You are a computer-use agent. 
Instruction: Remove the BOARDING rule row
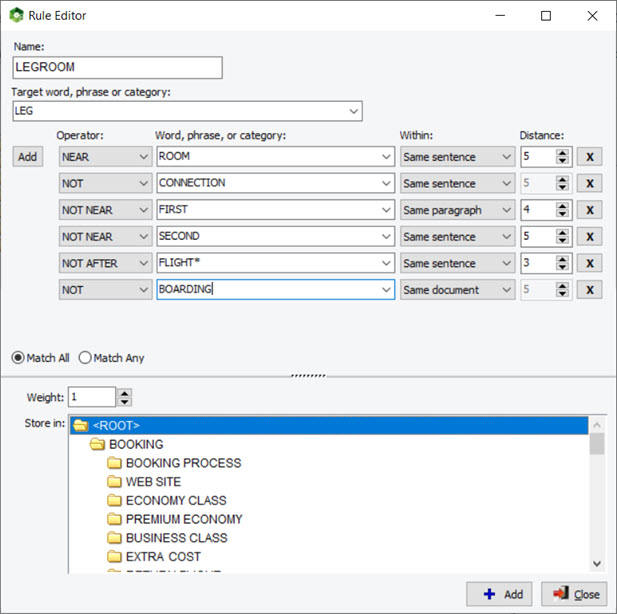point(589,290)
